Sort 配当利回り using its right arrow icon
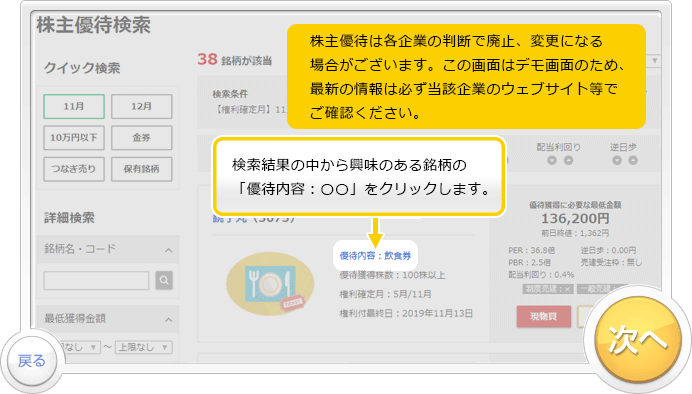This screenshot has width=692, height=394. [568, 160]
